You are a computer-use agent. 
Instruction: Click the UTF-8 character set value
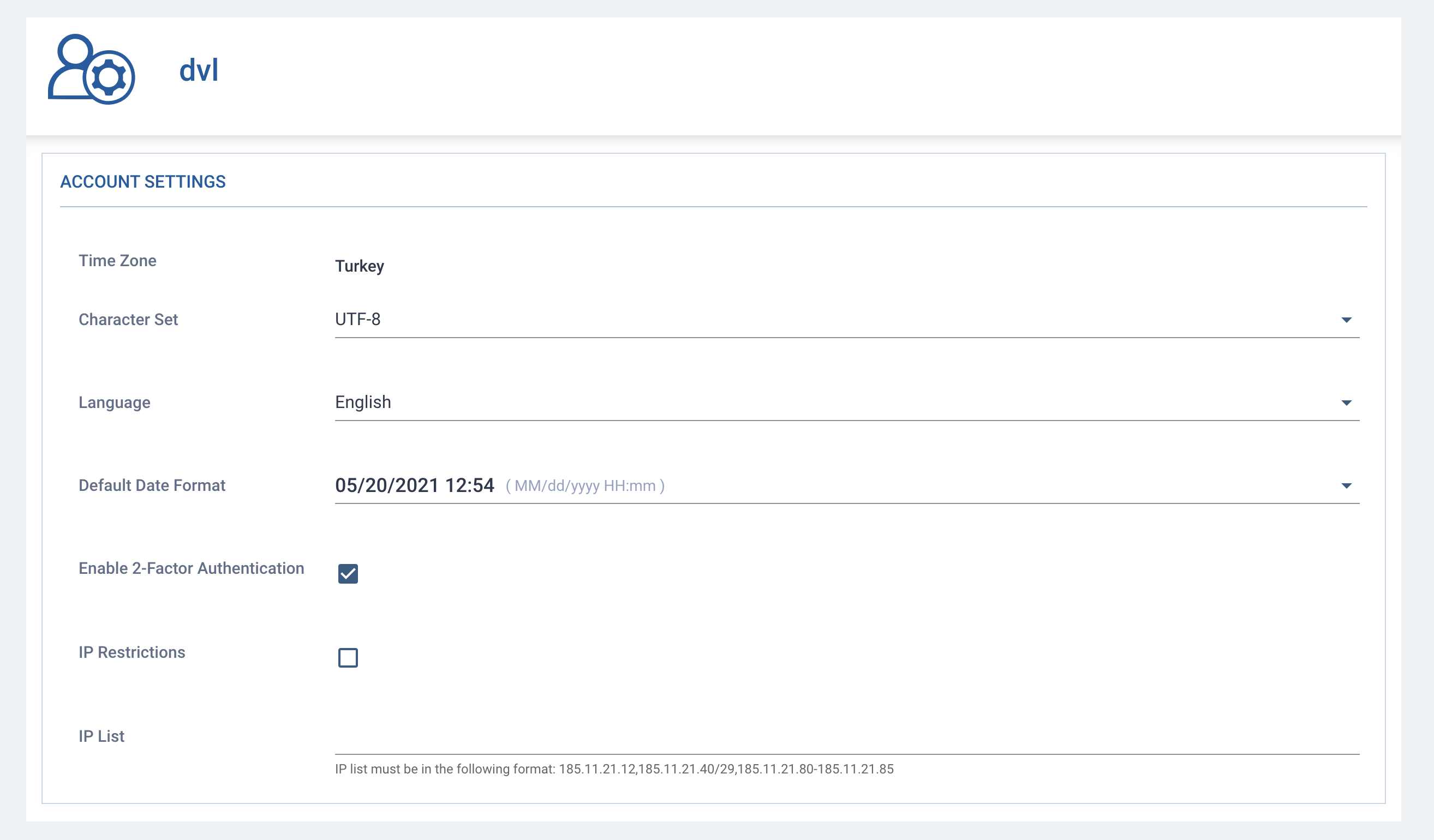click(358, 320)
